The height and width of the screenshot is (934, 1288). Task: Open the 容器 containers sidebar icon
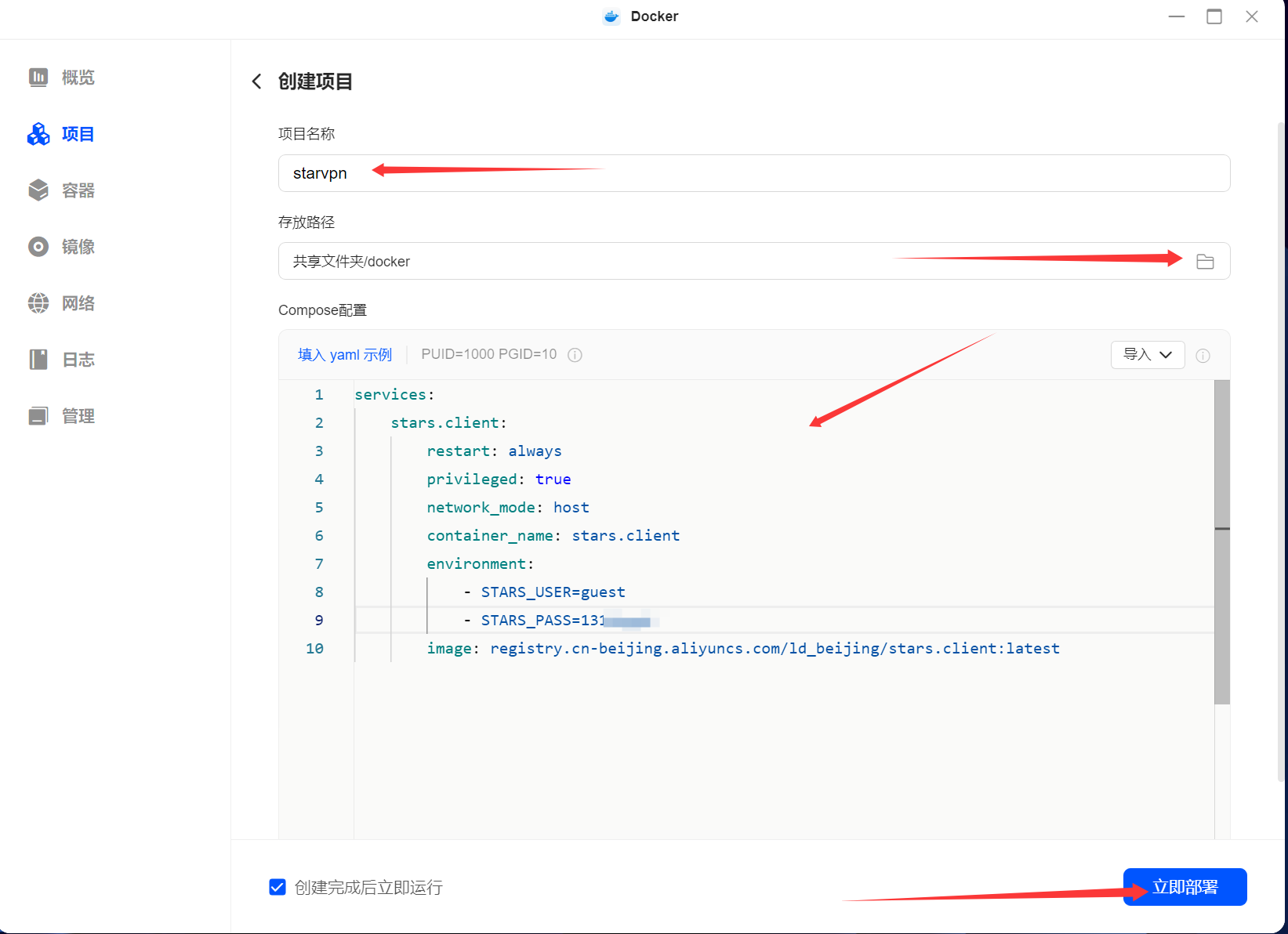[38, 190]
